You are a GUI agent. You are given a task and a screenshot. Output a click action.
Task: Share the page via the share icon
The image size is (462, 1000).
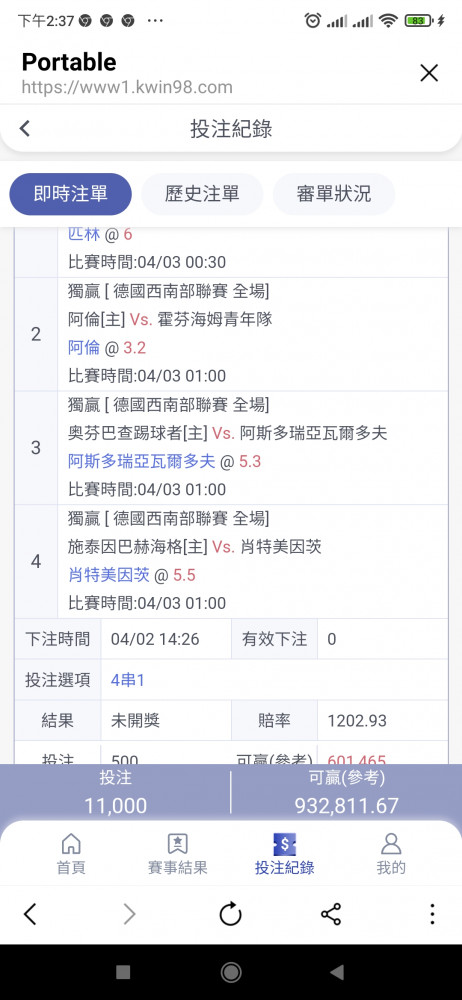[331, 915]
